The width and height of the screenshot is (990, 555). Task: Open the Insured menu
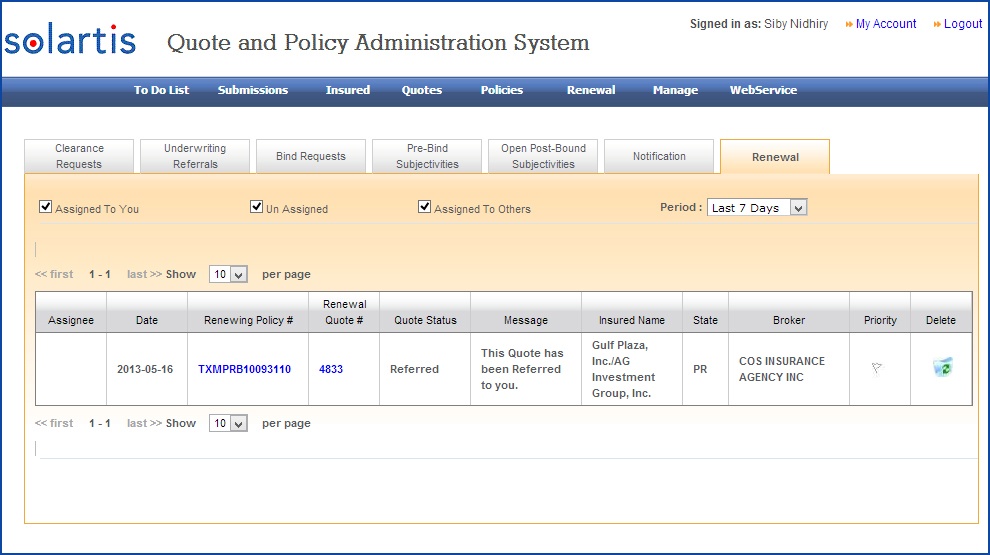coord(348,90)
